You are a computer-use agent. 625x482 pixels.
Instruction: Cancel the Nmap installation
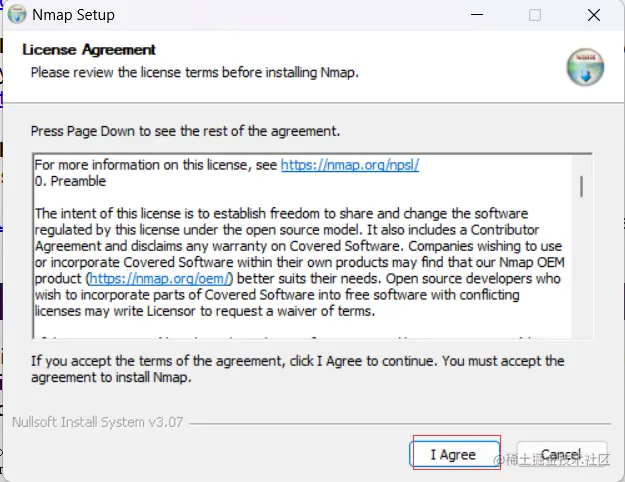click(562, 454)
